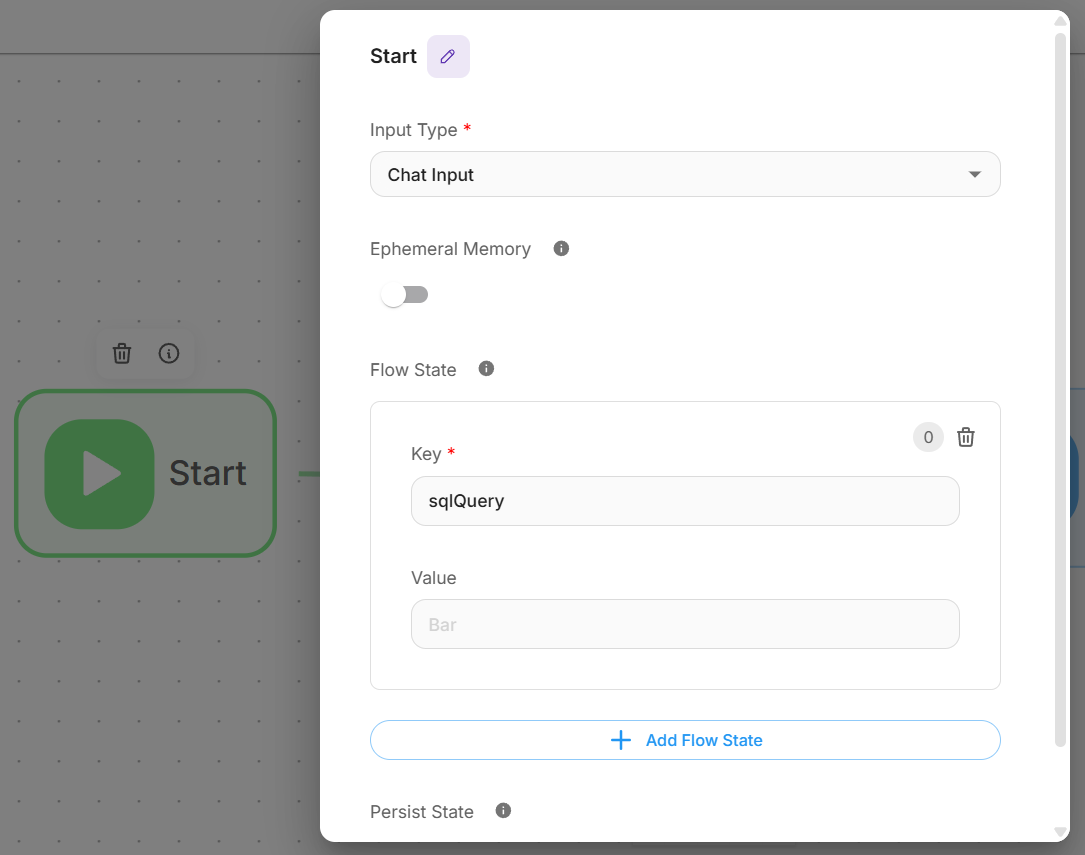
Task: Click the pencil icon to rename Start
Action: click(x=448, y=57)
